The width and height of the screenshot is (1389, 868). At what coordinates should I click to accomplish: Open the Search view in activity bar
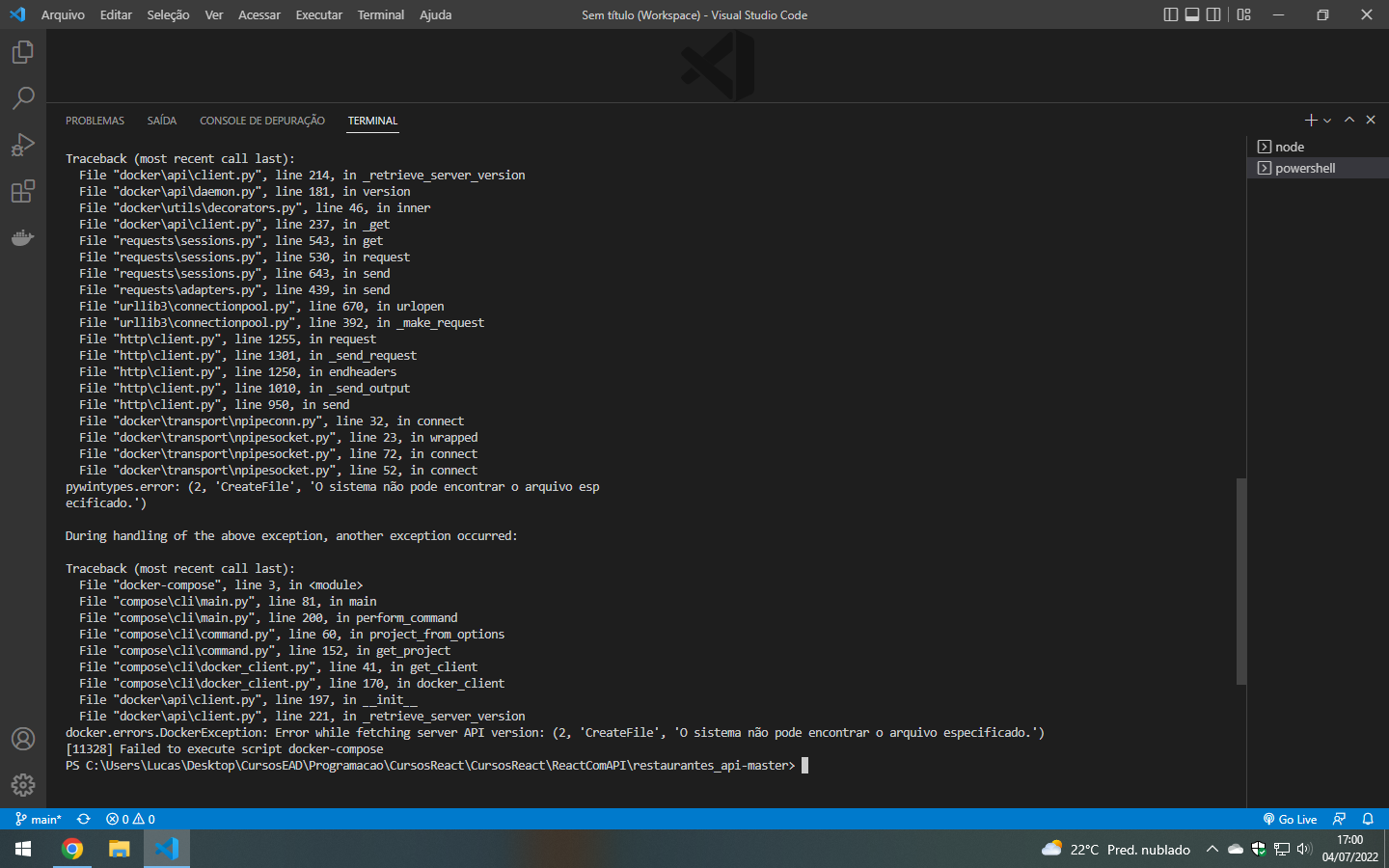pos(23,98)
